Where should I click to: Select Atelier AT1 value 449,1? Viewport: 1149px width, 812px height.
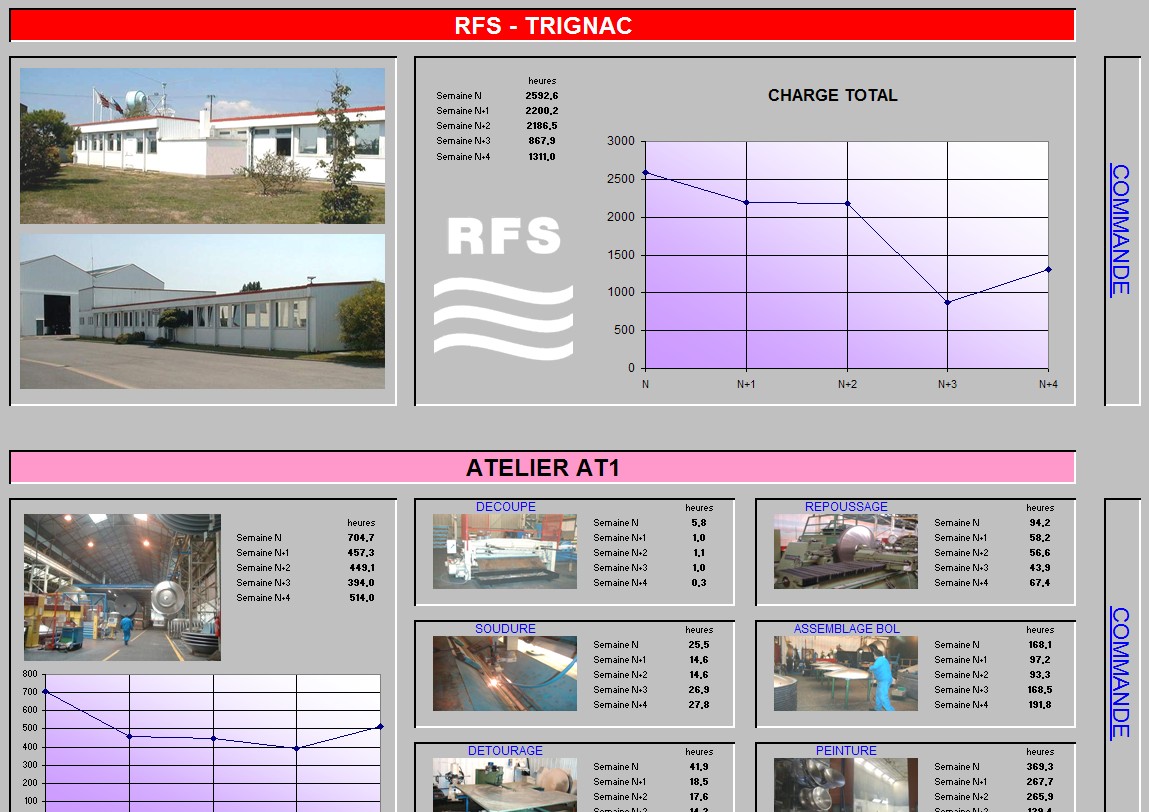point(361,568)
